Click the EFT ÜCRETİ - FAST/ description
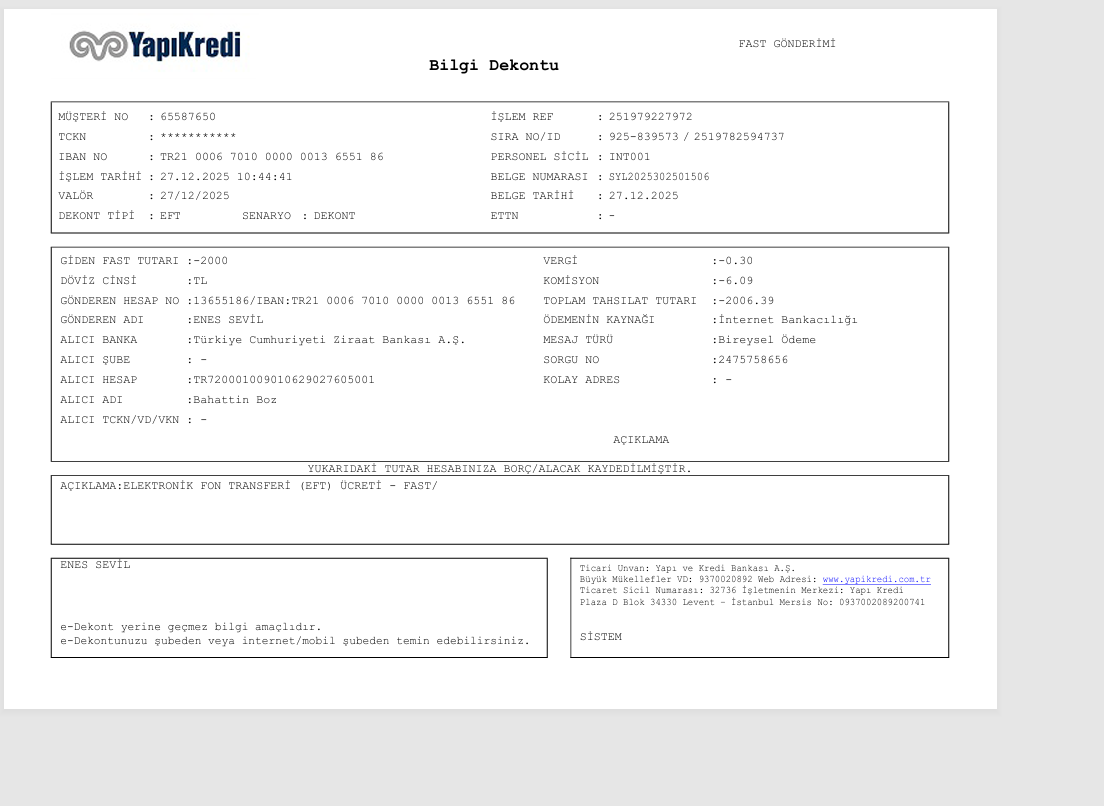Screen dimensions: 1104x806 point(280,486)
